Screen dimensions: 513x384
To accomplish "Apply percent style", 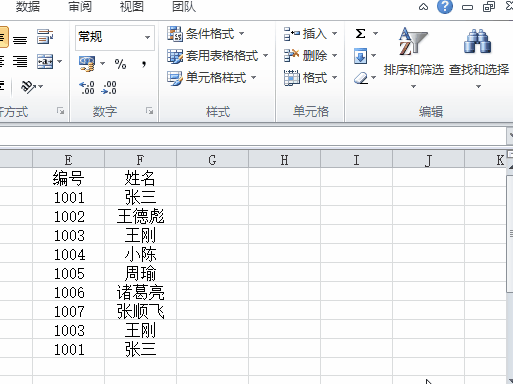I will coord(120,63).
